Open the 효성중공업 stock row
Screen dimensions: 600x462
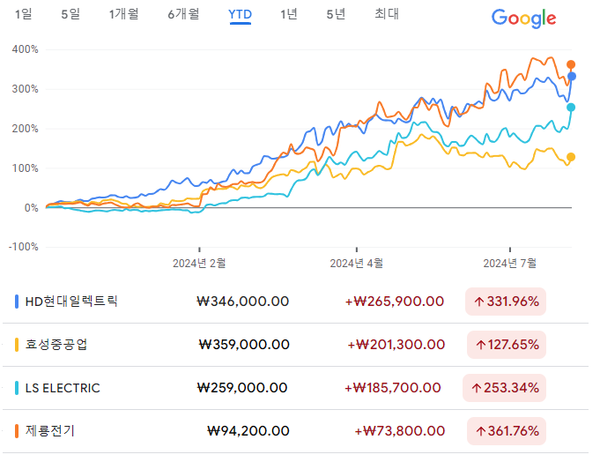56,344
